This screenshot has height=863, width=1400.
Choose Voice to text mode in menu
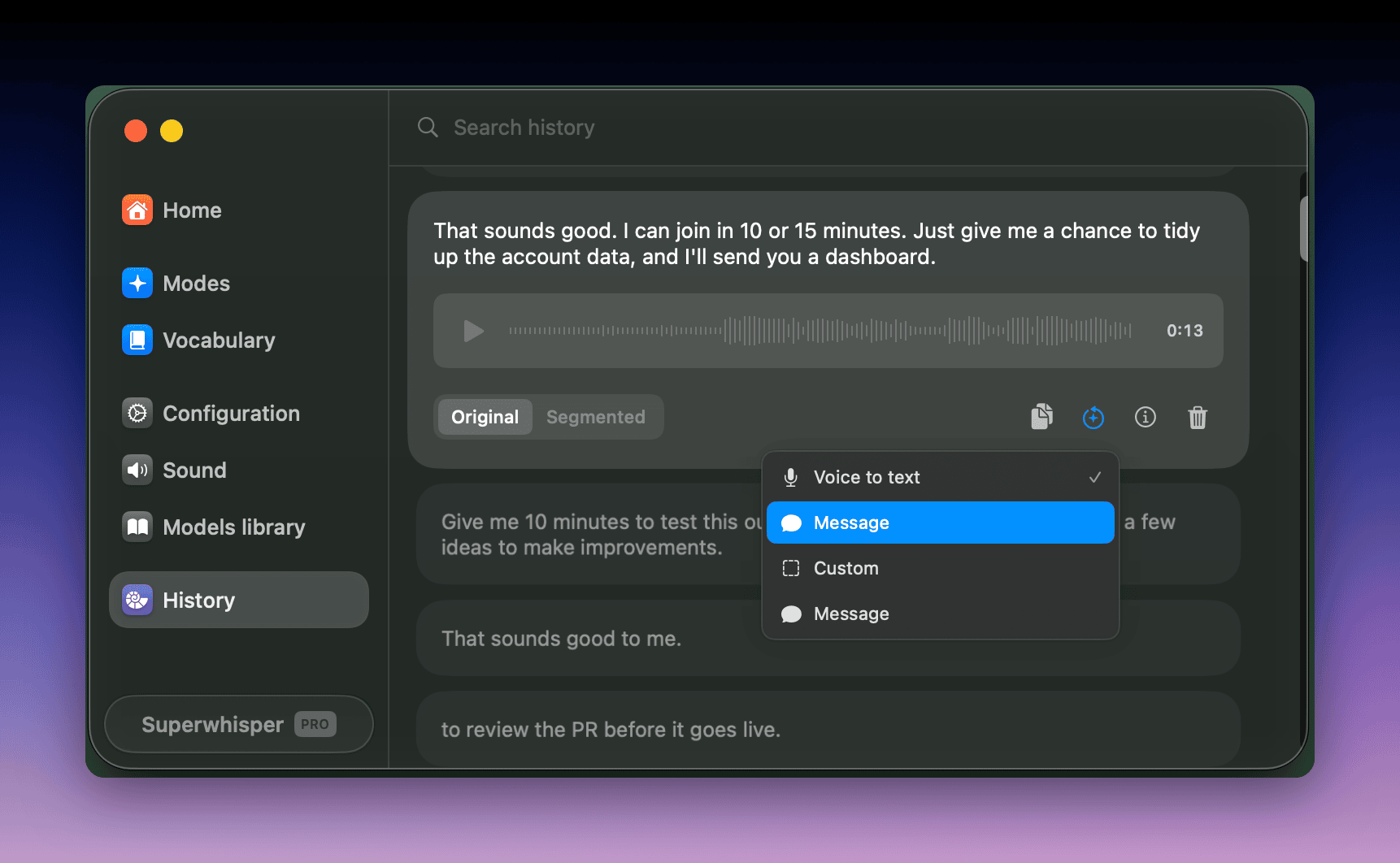941,477
